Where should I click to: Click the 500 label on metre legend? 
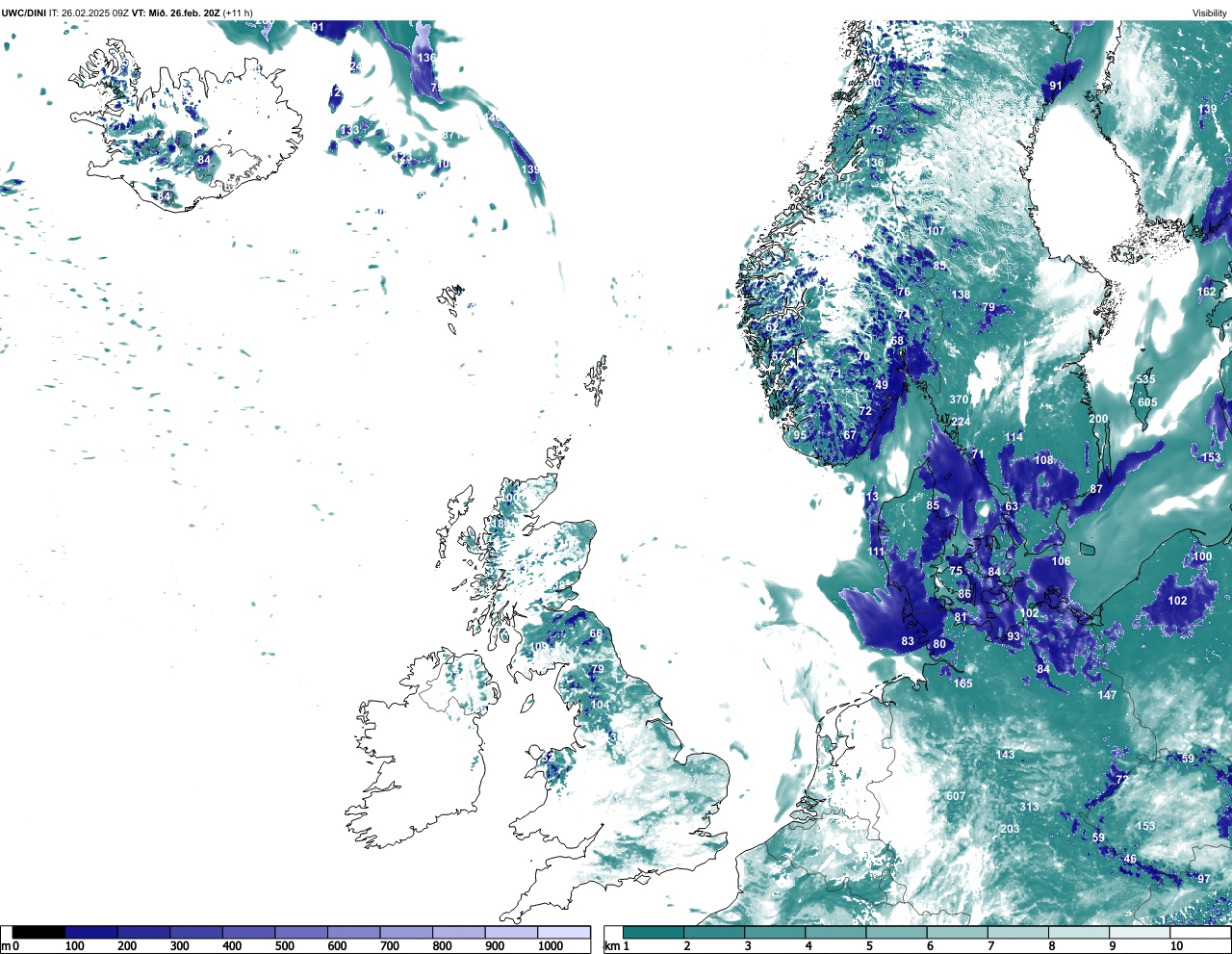tap(284, 946)
